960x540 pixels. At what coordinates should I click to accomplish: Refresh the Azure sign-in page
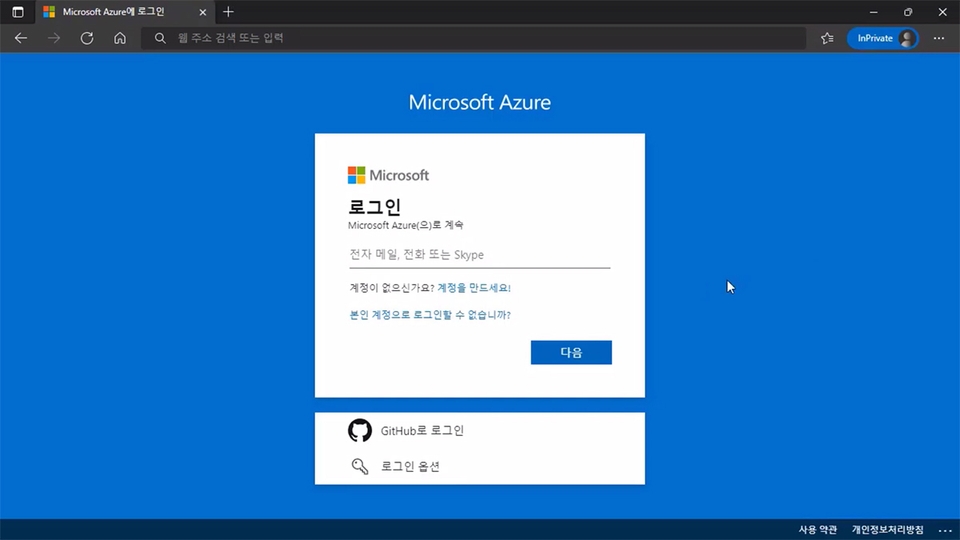coord(87,38)
